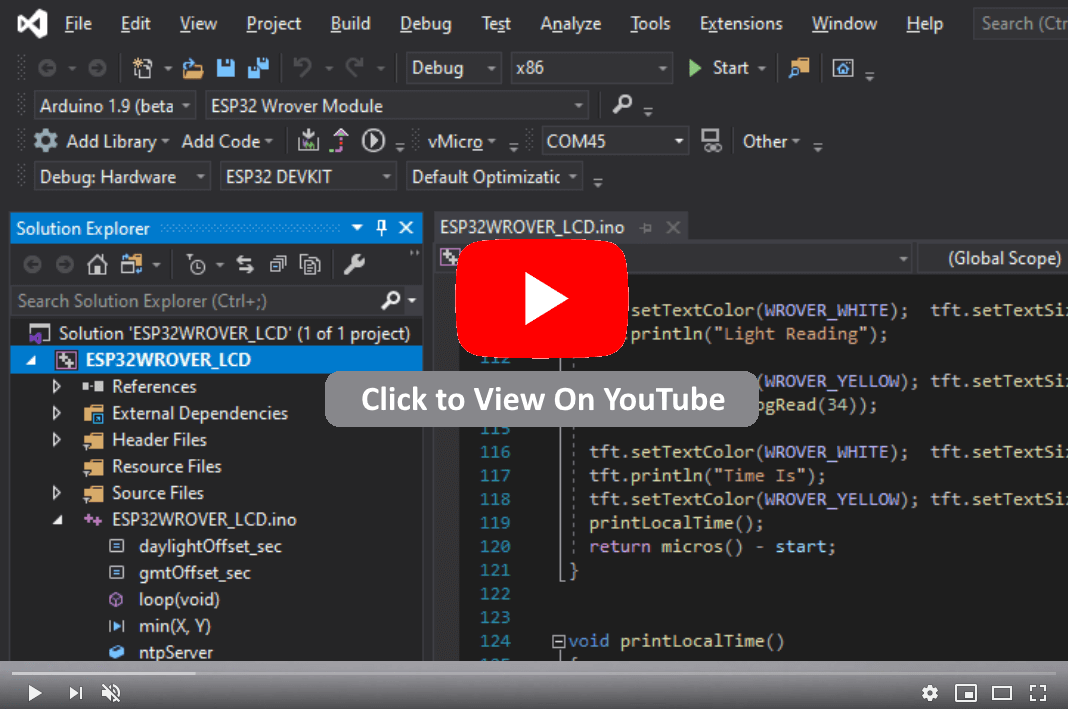Click the Collapse All icon
The width and height of the screenshot is (1068, 709).
(278, 264)
